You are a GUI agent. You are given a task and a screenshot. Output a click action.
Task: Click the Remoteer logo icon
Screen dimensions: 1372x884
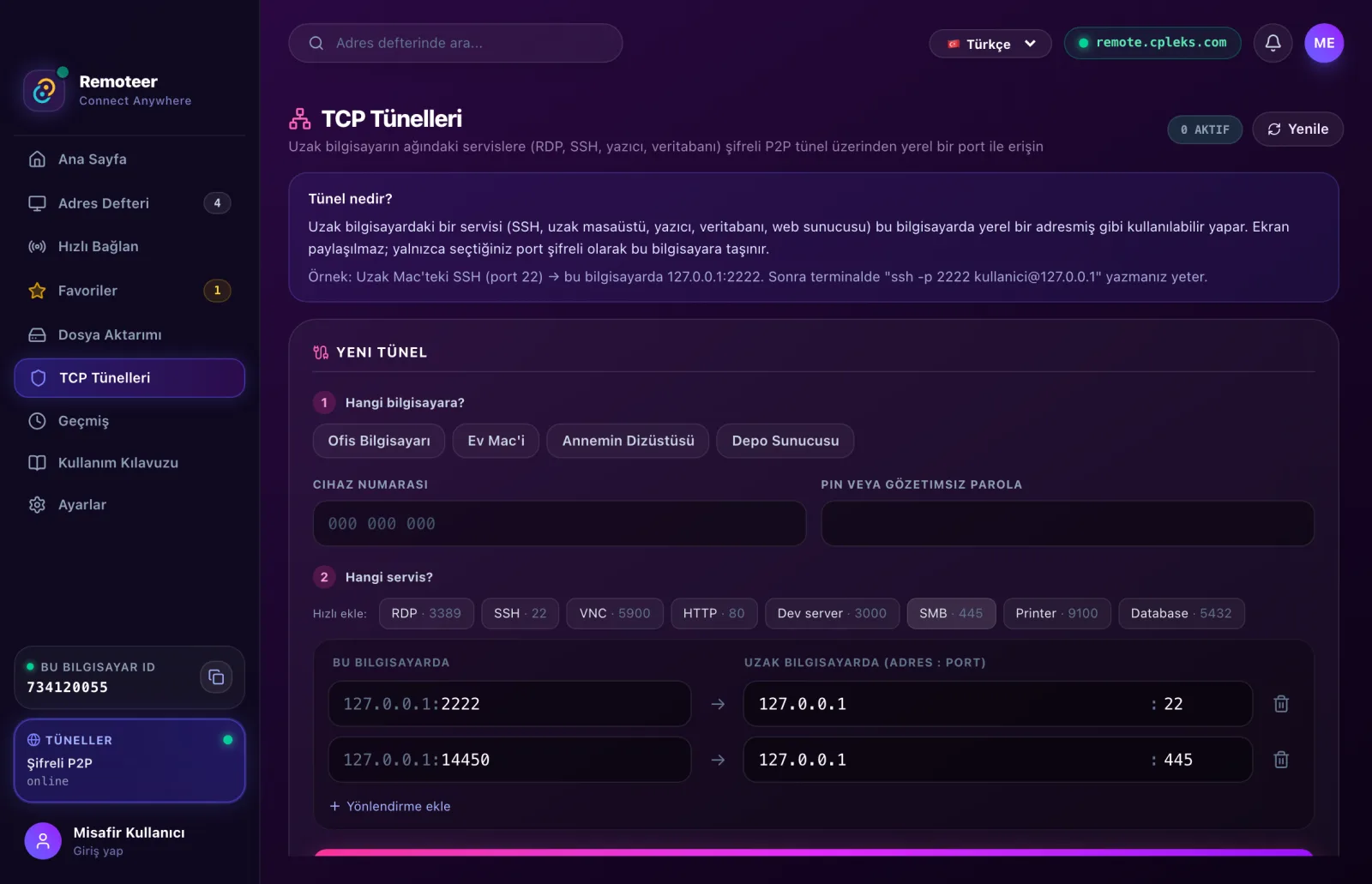point(45,90)
